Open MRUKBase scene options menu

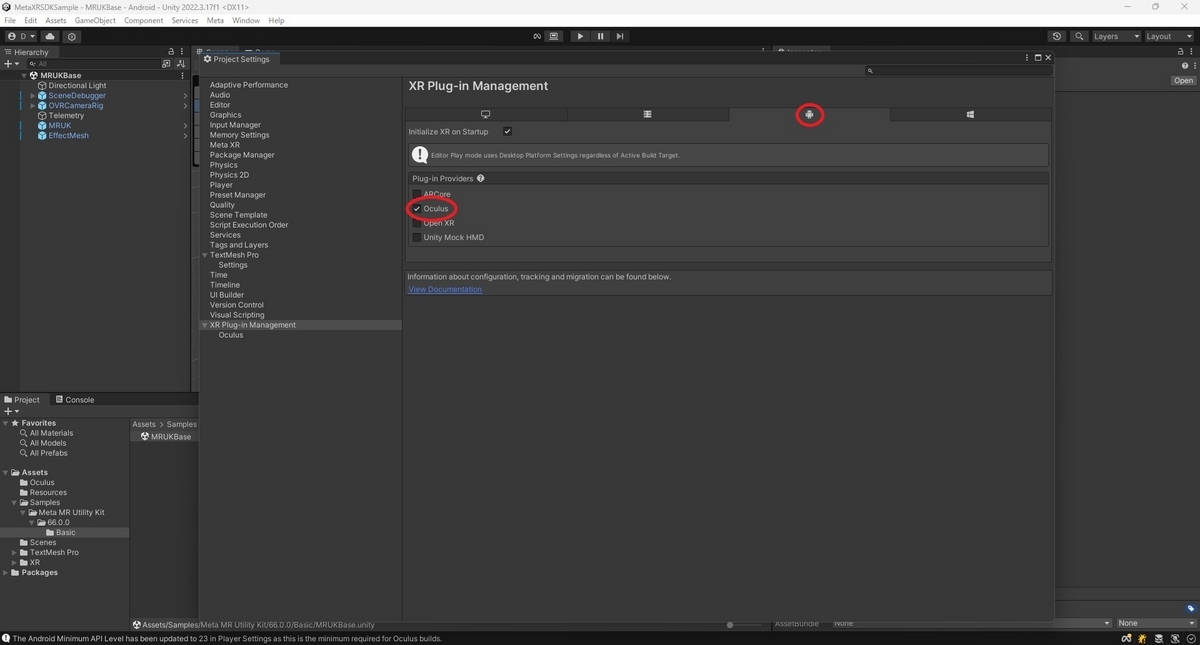182,75
